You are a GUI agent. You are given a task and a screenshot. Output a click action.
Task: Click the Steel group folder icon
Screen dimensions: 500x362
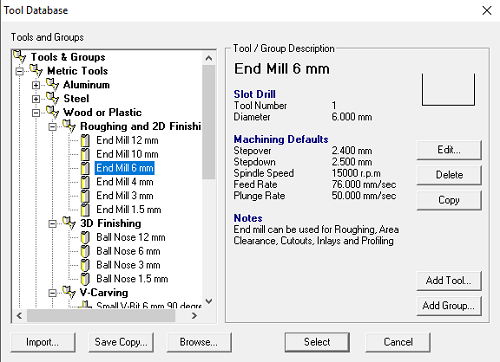[x=52, y=98]
